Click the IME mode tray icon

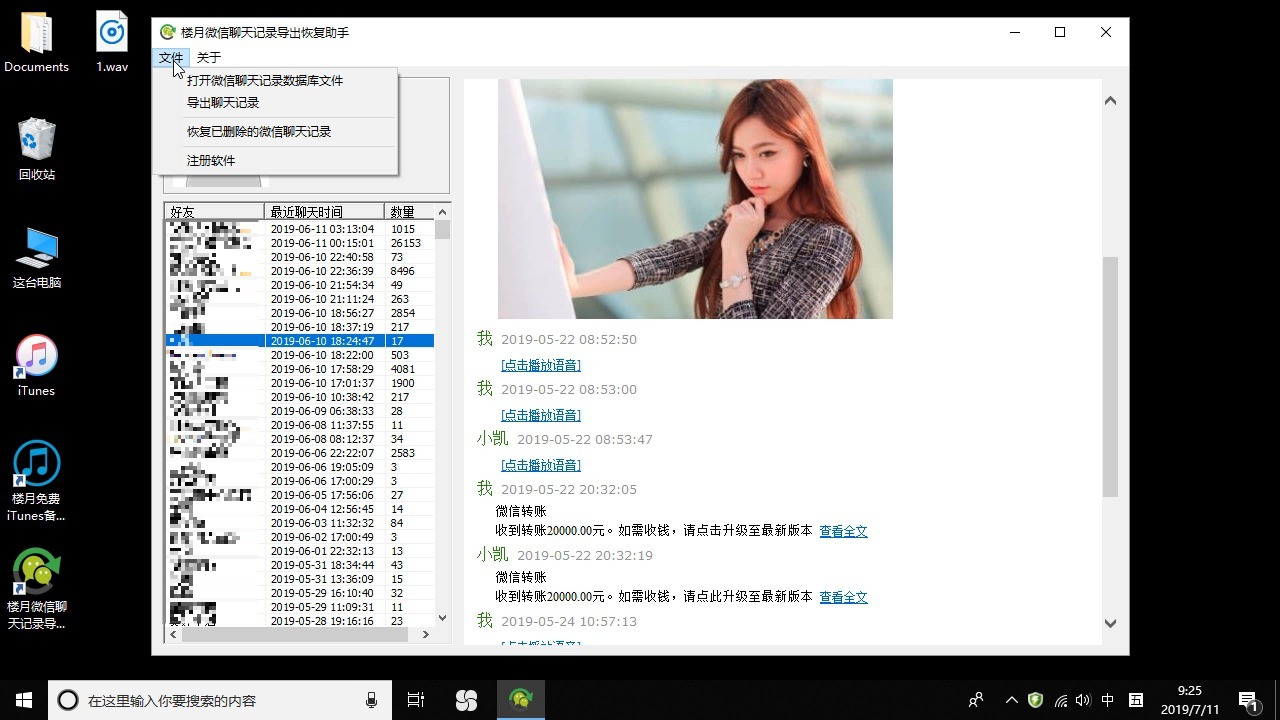[x=1136, y=700]
